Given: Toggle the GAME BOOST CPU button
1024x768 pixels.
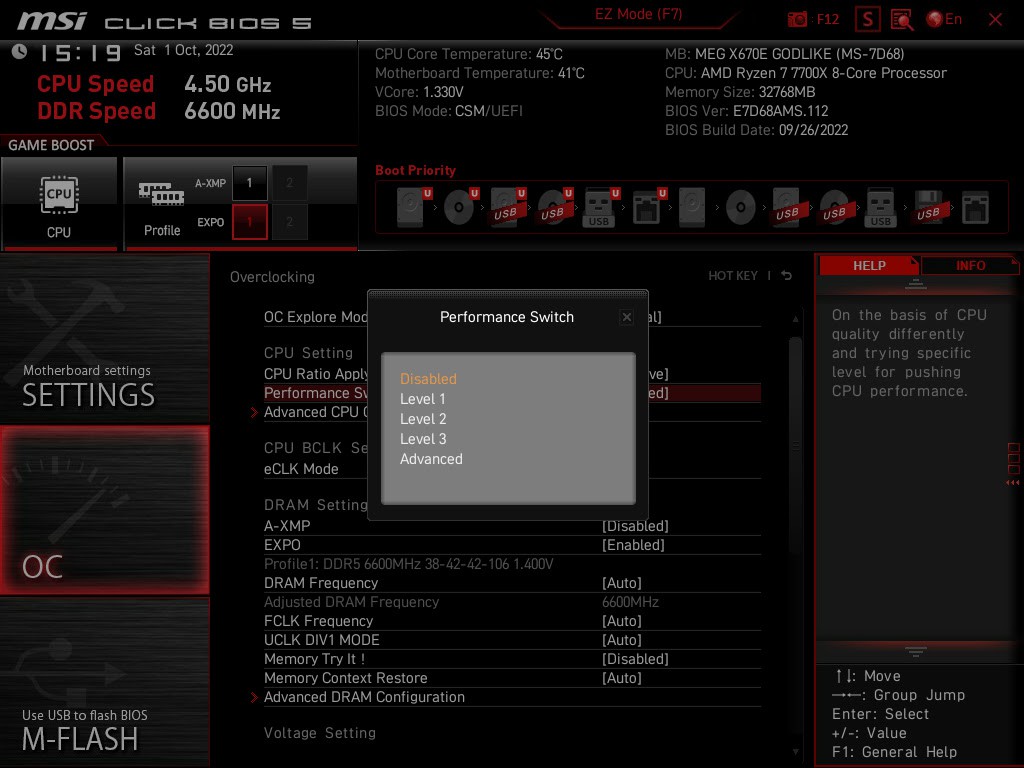Looking at the screenshot, I should (x=59, y=204).
